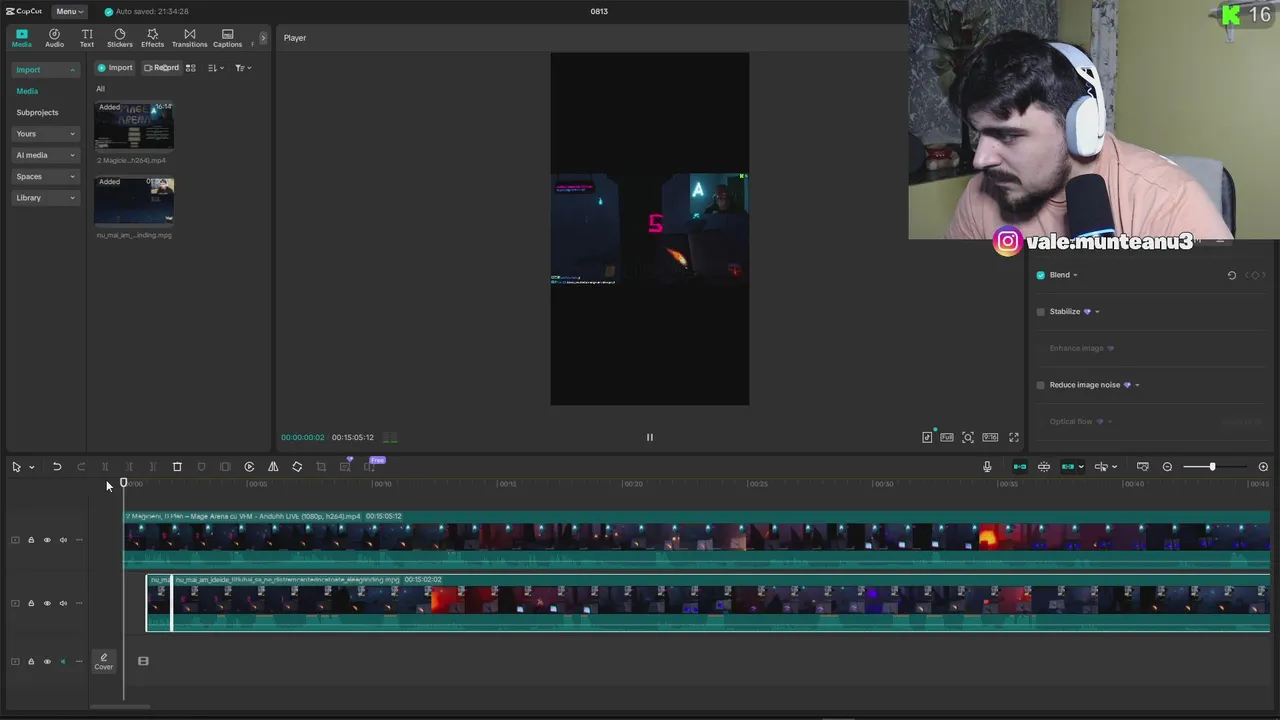This screenshot has width=1280, height=720.
Task: Enter fullscreen player mode
Action: (x=1013, y=437)
